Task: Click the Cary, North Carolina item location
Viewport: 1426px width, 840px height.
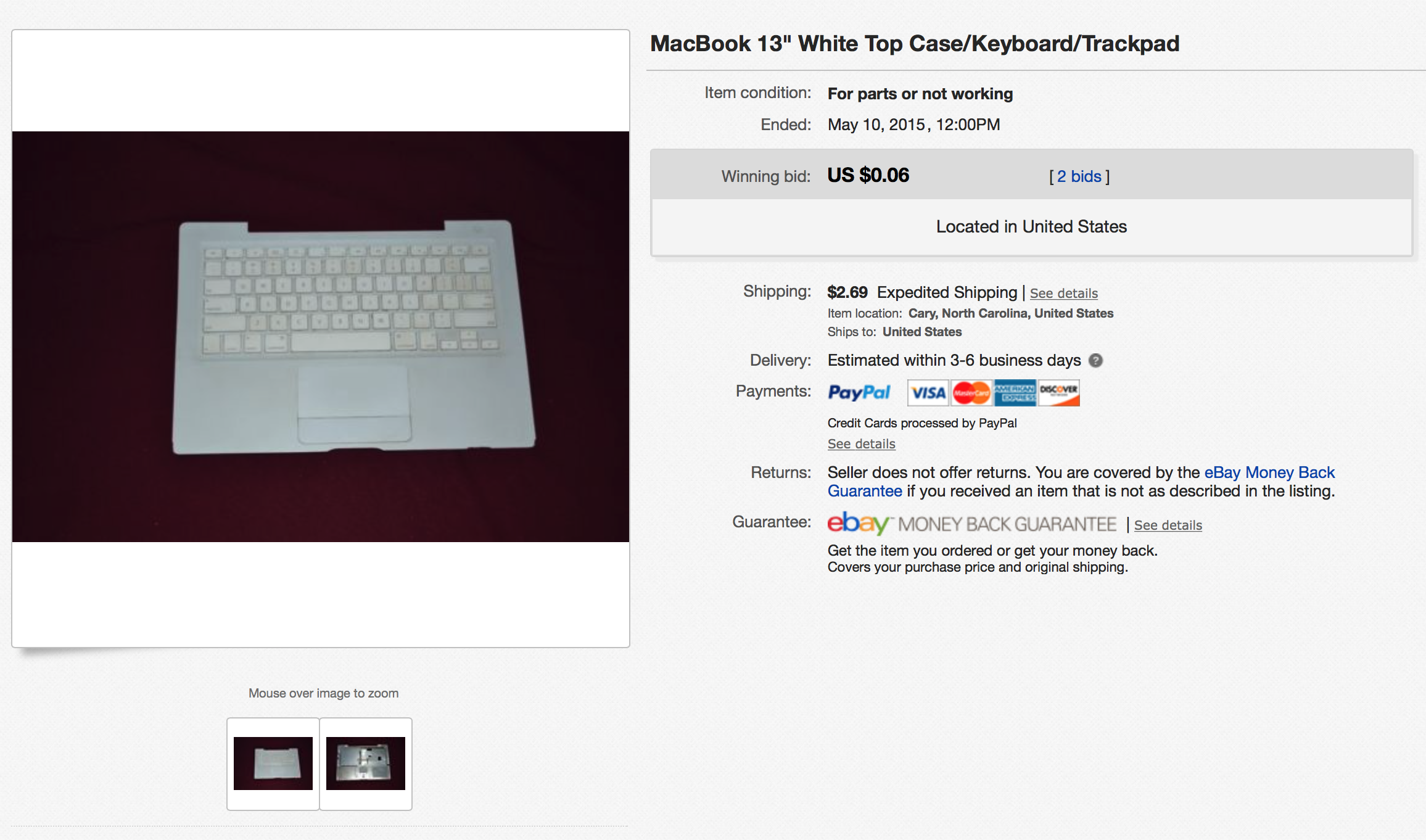Action: click(x=1011, y=313)
